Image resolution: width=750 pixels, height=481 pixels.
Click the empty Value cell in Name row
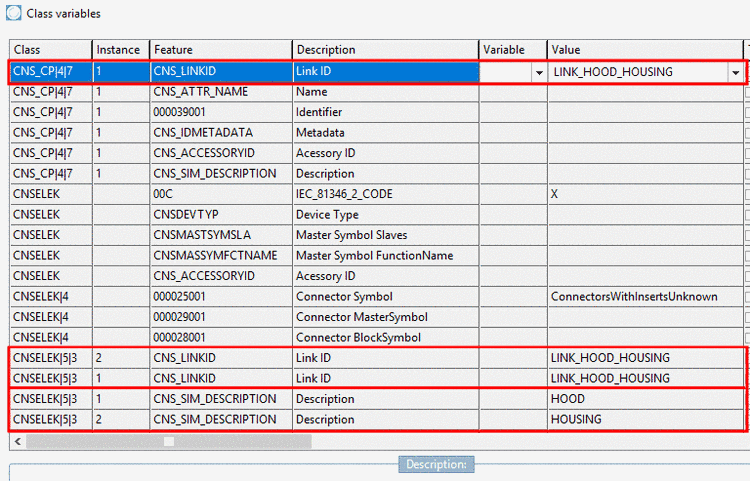[645, 92]
